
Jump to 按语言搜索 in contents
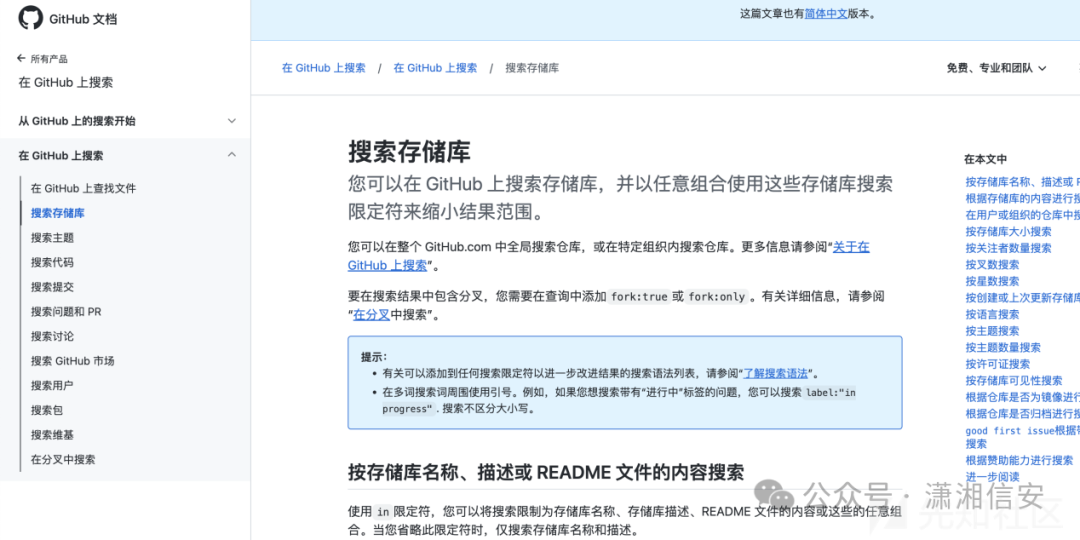click(993, 314)
